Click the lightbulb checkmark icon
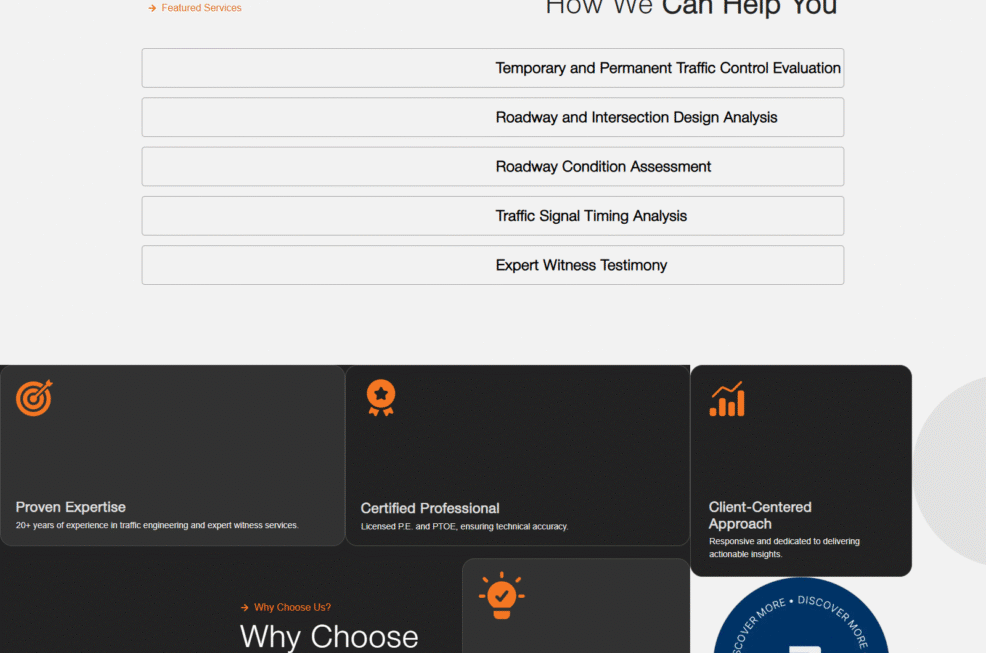This screenshot has width=986, height=653. pos(501,595)
